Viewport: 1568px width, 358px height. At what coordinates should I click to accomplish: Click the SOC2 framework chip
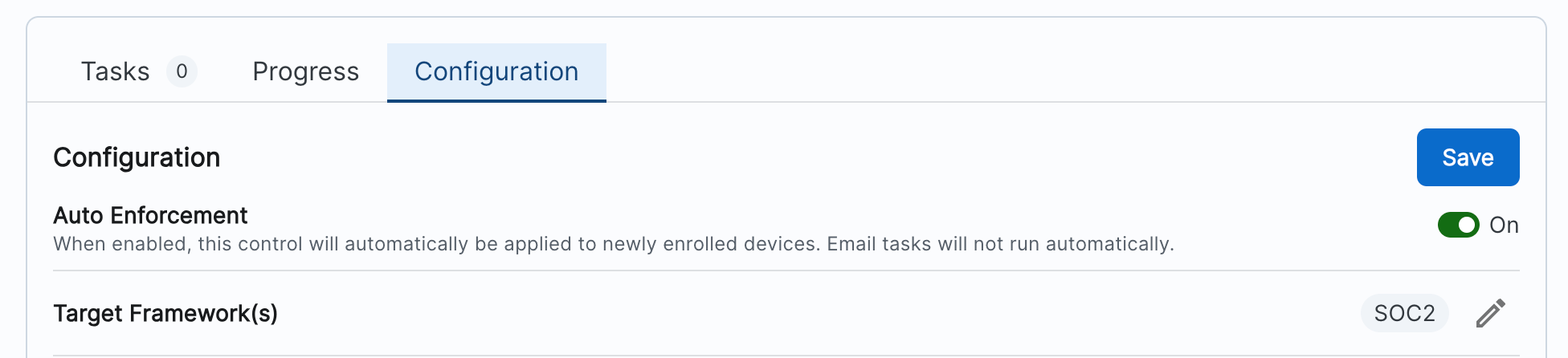1404,313
